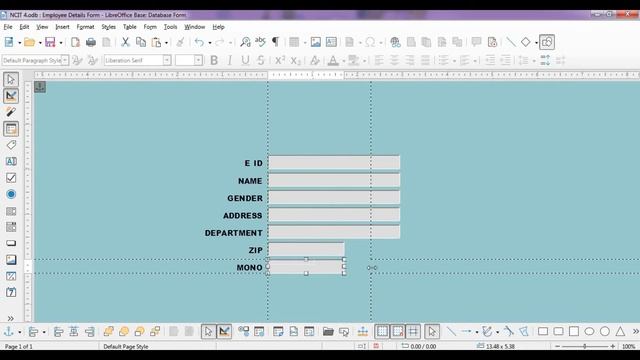Click the Print icon
The width and height of the screenshot is (640, 360).
(91, 42)
